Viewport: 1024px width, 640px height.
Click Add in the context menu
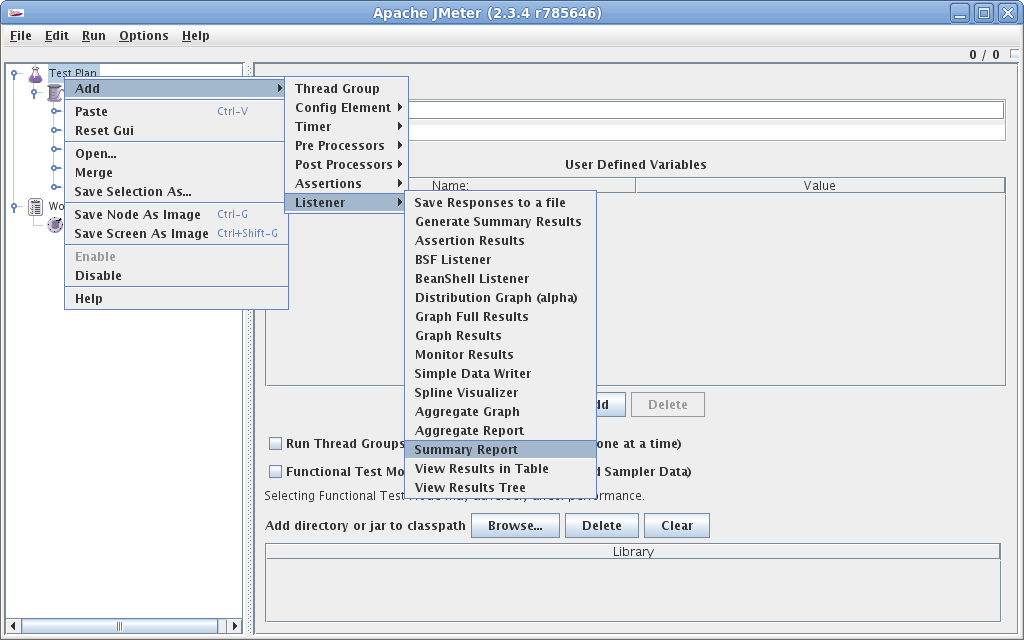click(176, 89)
